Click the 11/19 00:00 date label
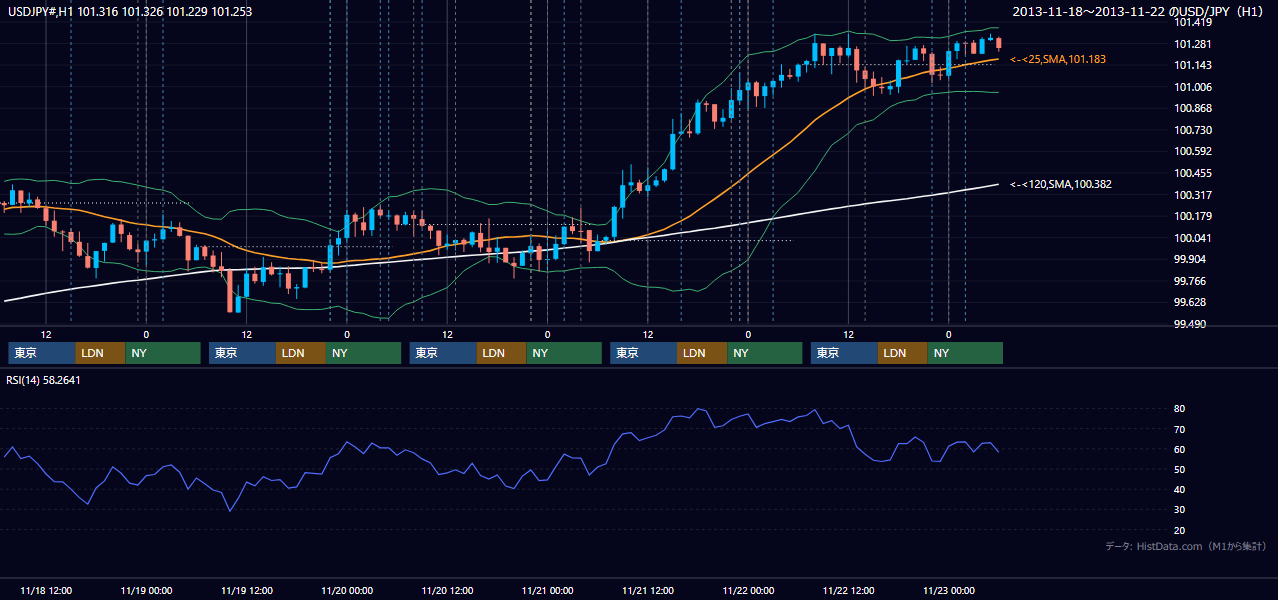This screenshot has height=600, width=1278. click(146, 590)
